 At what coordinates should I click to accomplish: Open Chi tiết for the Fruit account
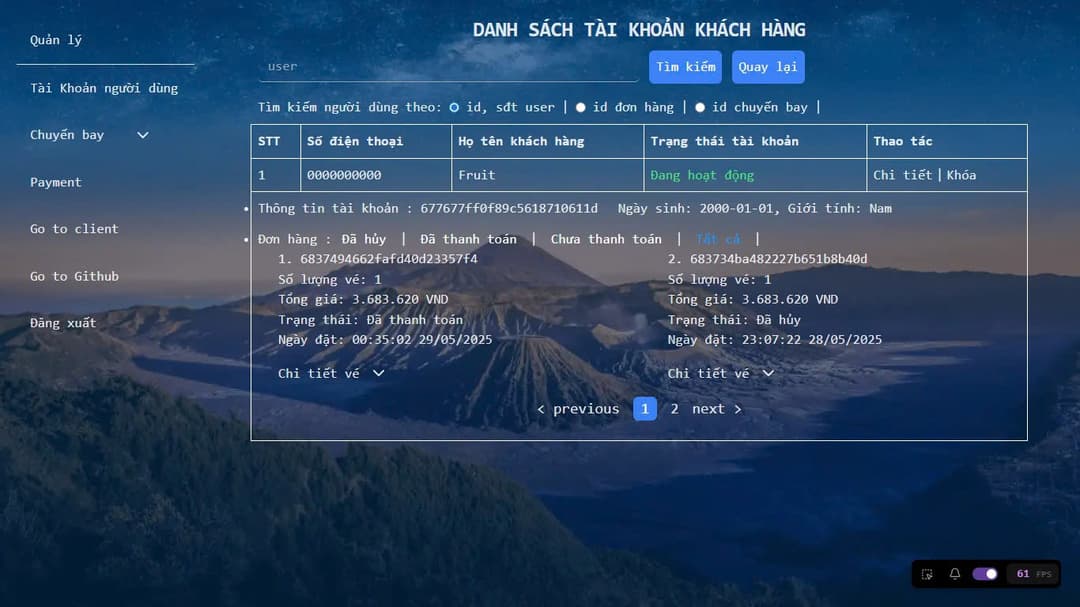pyautogui.click(x=904, y=174)
